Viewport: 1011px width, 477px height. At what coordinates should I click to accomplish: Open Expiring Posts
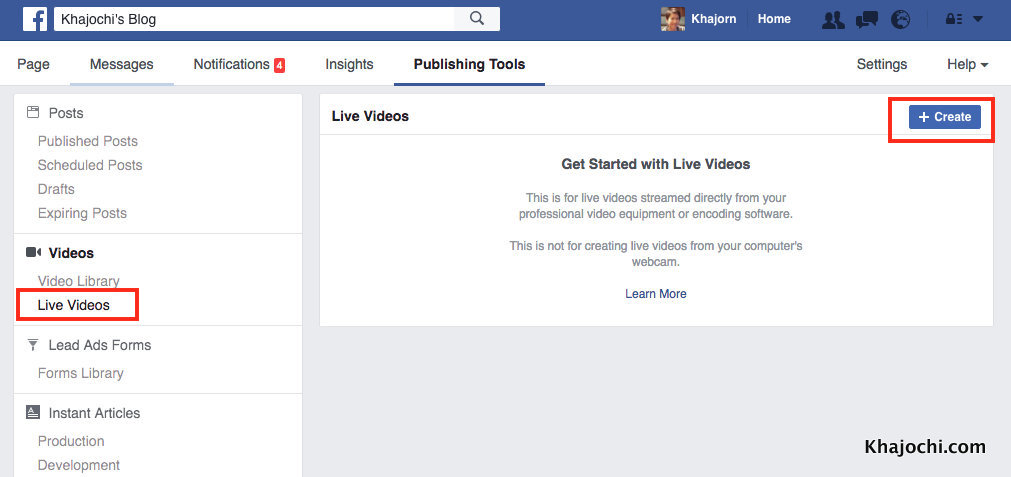click(82, 213)
